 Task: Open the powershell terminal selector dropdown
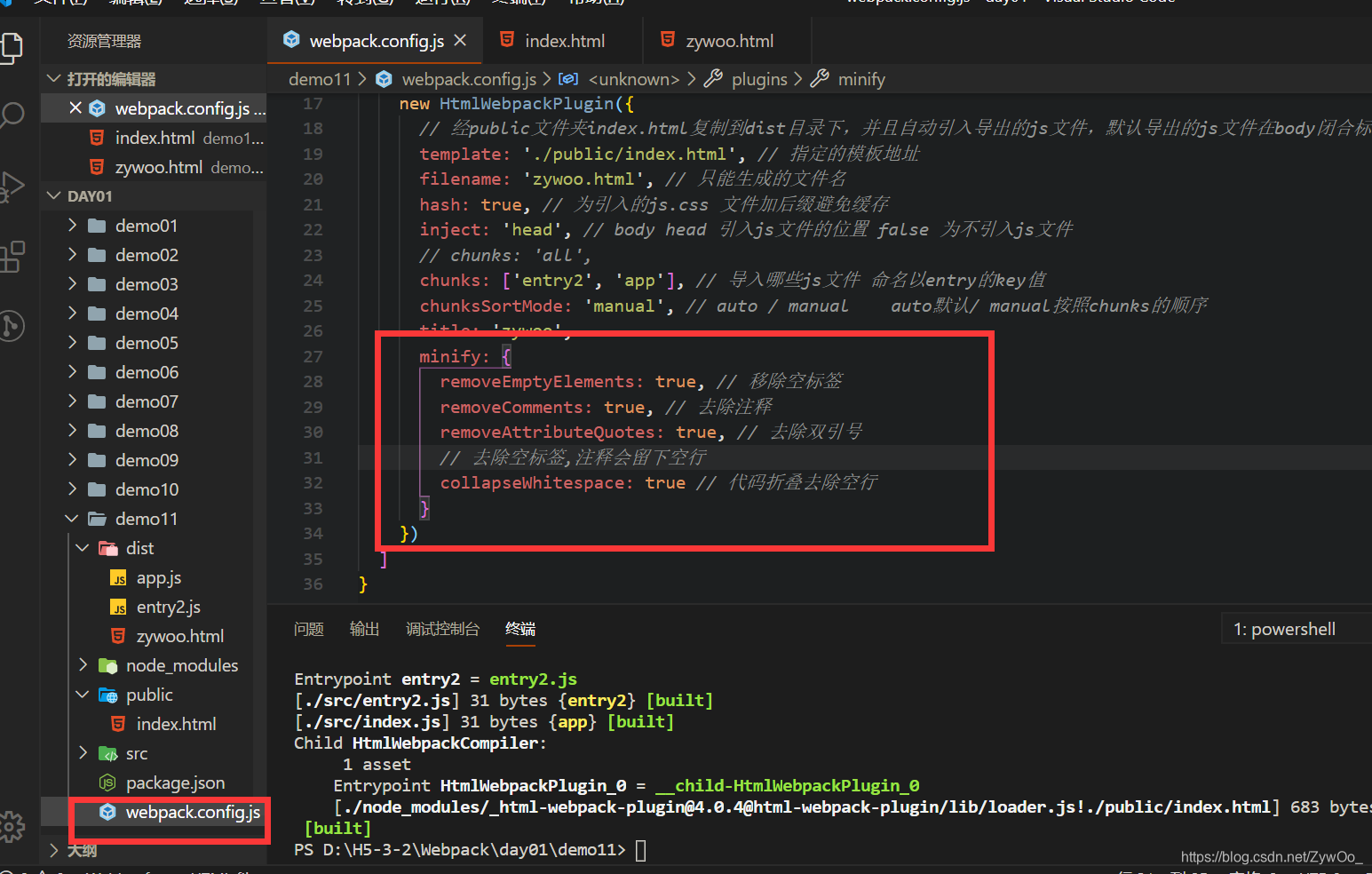[x=1297, y=629]
